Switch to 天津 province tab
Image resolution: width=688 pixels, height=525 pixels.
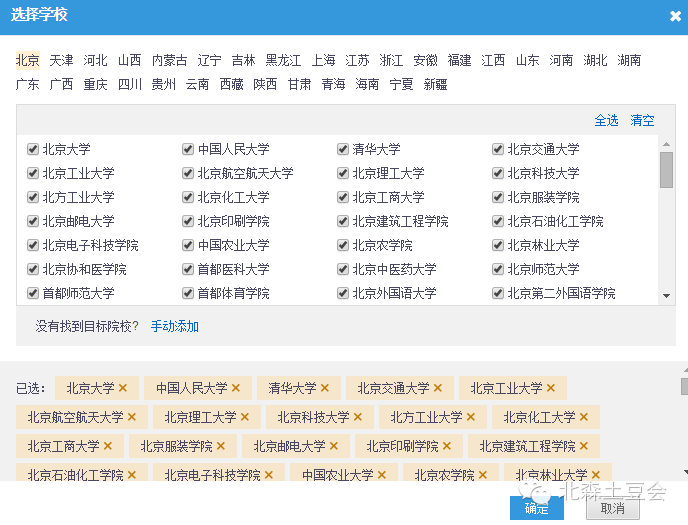point(61,60)
